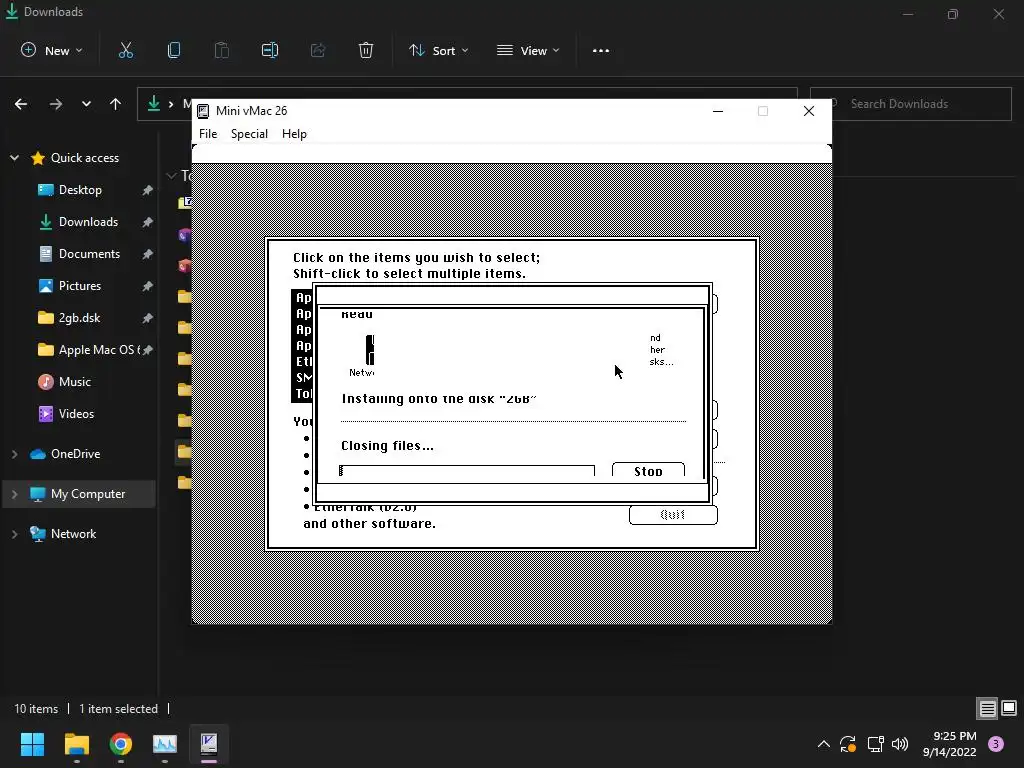Viewport: 1024px width, 768px height.
Task: Expand the Network tree node
Action: (14, 534)
